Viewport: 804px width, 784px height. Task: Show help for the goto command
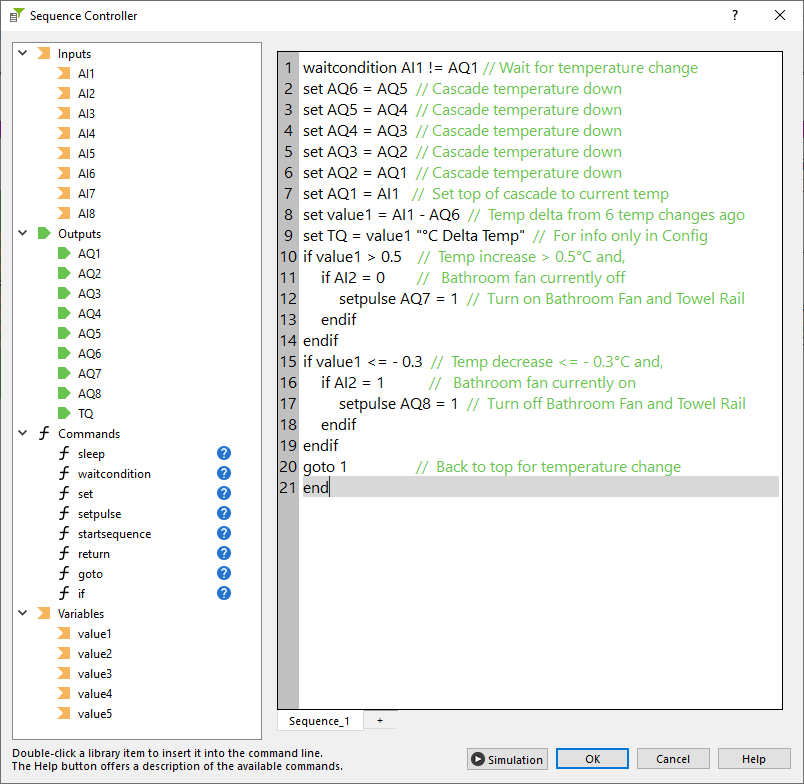[x=224, y=573]
